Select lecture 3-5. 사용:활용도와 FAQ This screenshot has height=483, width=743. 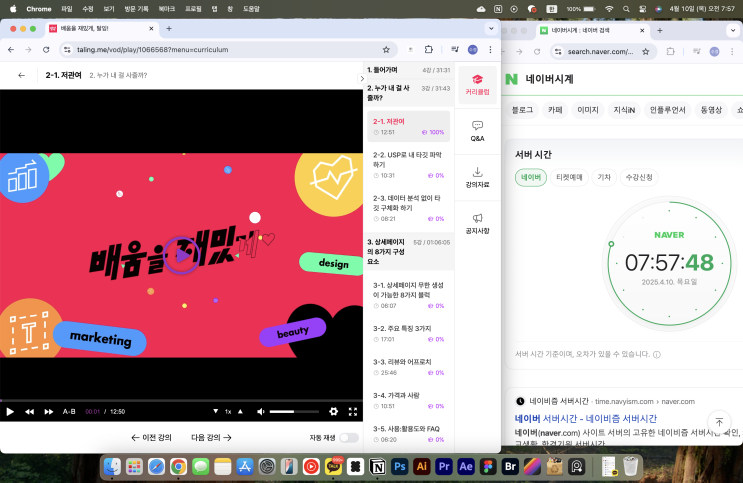click(408, 434)
